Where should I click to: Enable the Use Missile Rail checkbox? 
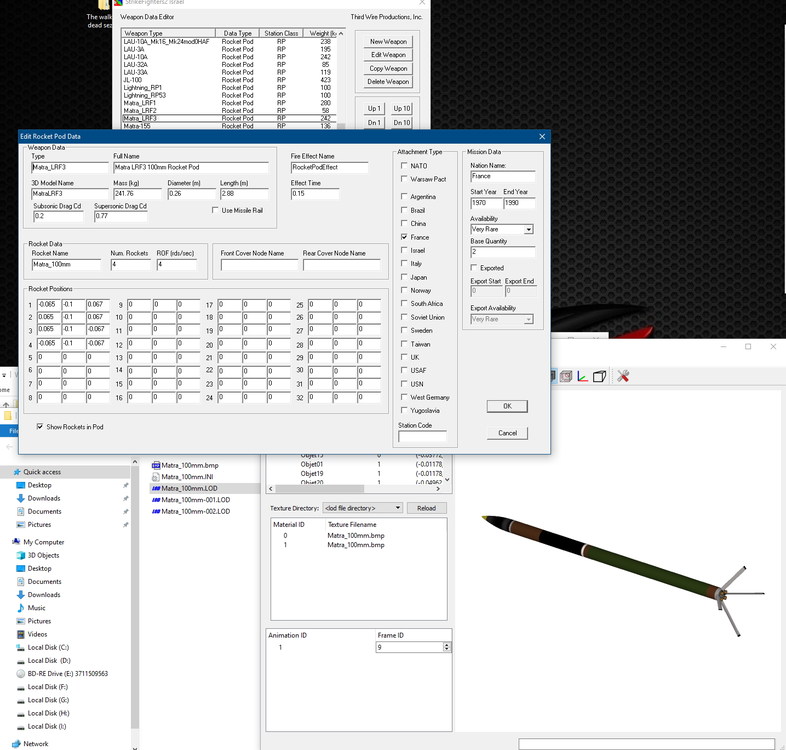(x=216, y=211)
